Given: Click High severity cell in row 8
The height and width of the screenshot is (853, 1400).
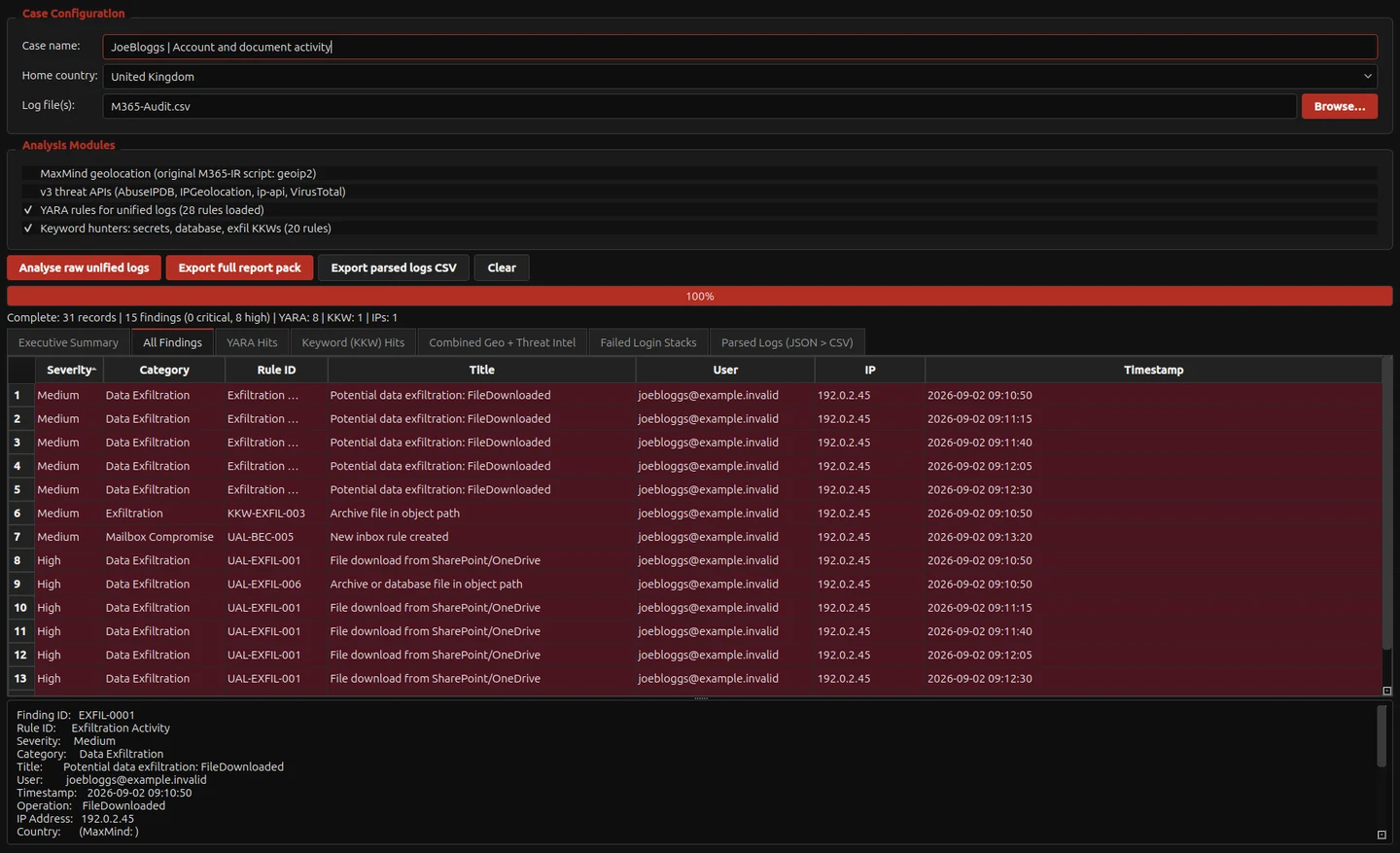Looking at the screenshot, I should [69, 560].
